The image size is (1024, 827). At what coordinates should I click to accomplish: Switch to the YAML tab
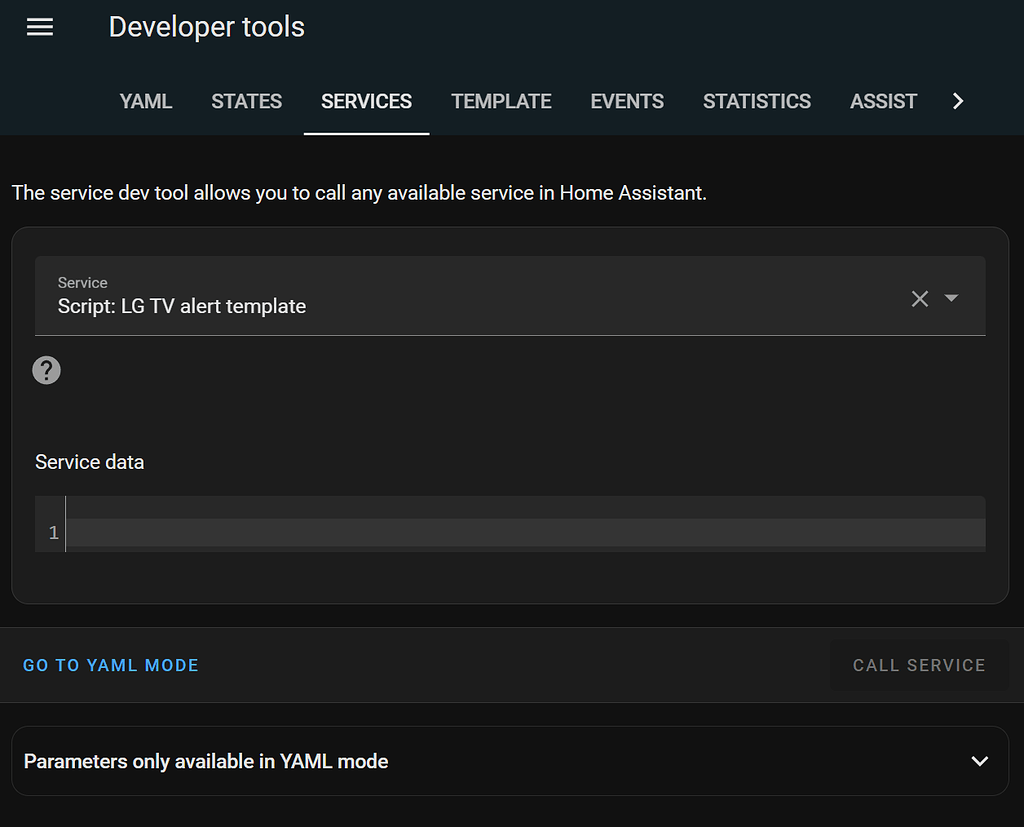click(145, 101)
